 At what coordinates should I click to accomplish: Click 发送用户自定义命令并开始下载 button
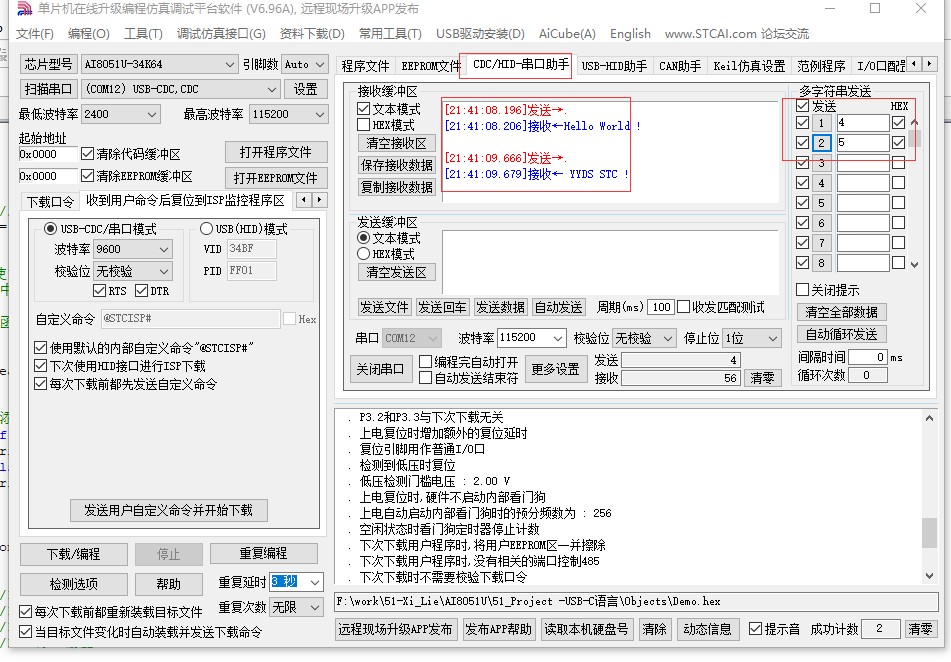168,510
